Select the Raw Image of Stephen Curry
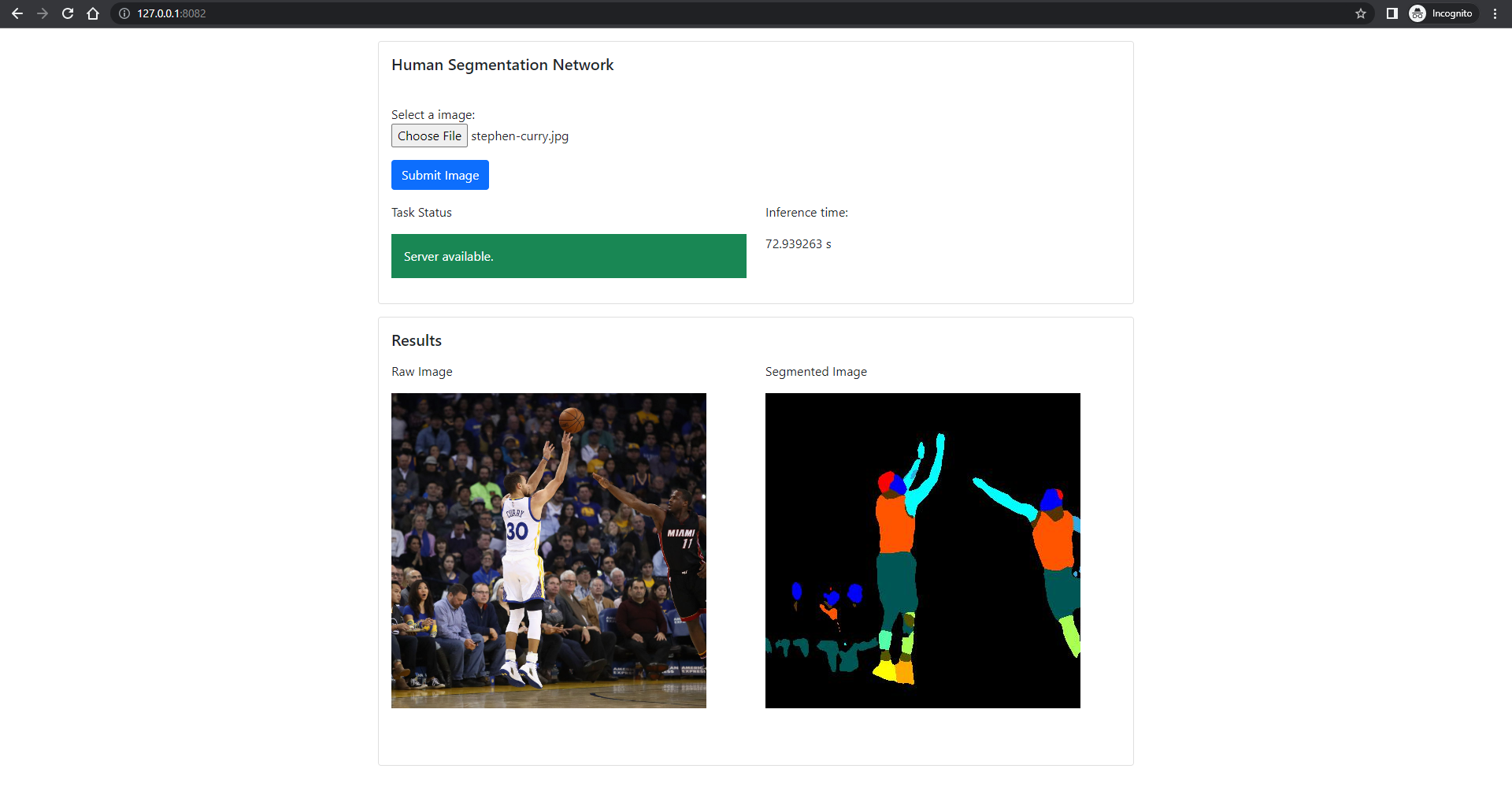1512x791 pixels. [x=548, y=550]
